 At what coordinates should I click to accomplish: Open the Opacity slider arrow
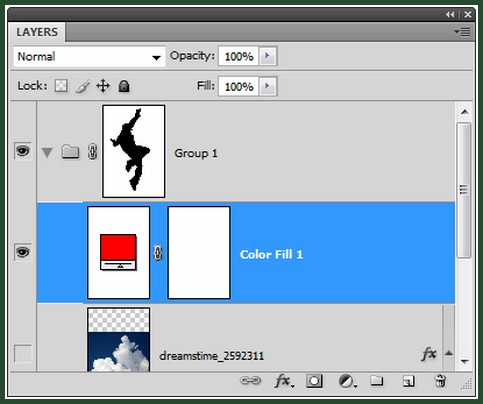pos(268,56)
